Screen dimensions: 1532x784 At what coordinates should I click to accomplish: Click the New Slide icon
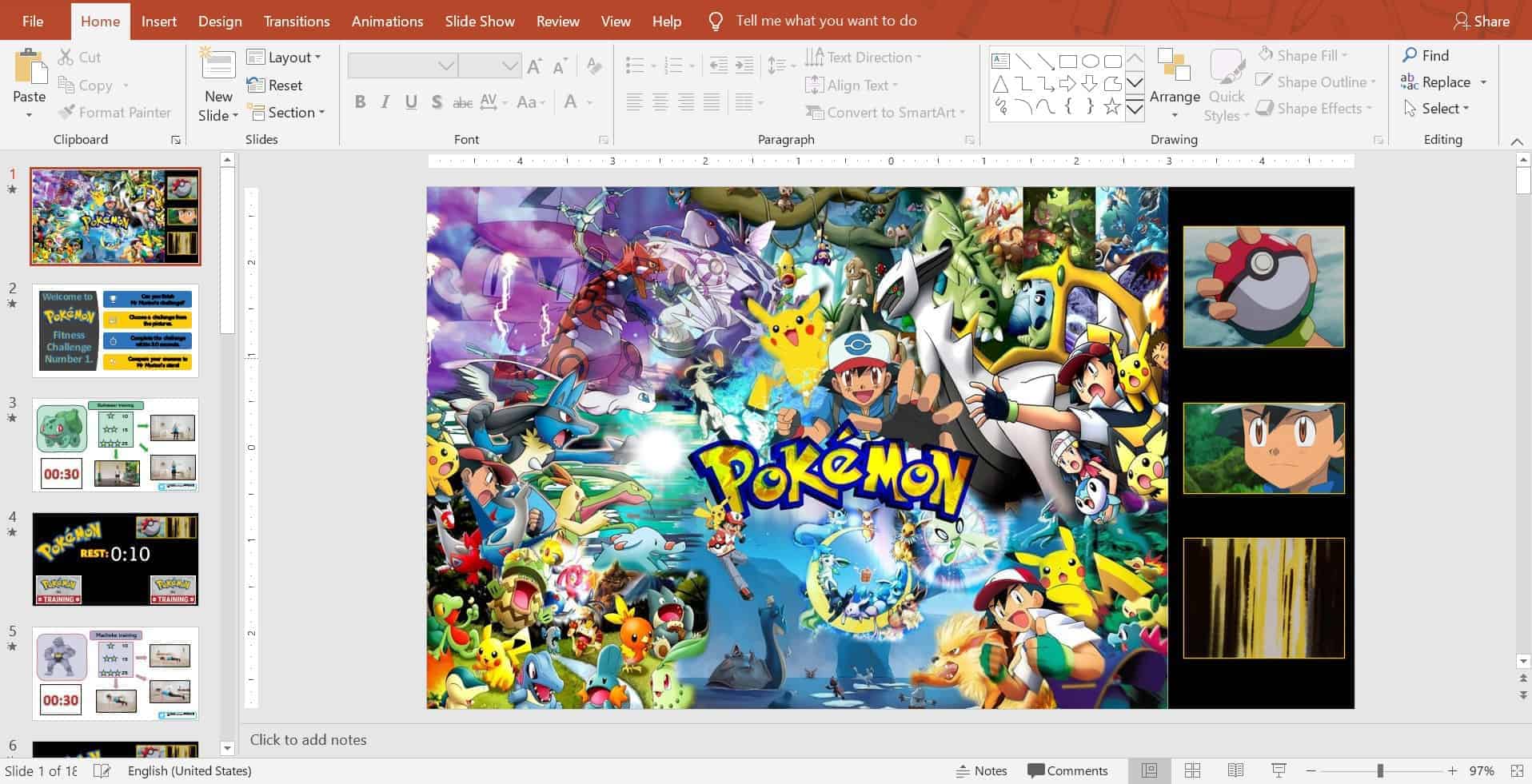pos(217,66)
